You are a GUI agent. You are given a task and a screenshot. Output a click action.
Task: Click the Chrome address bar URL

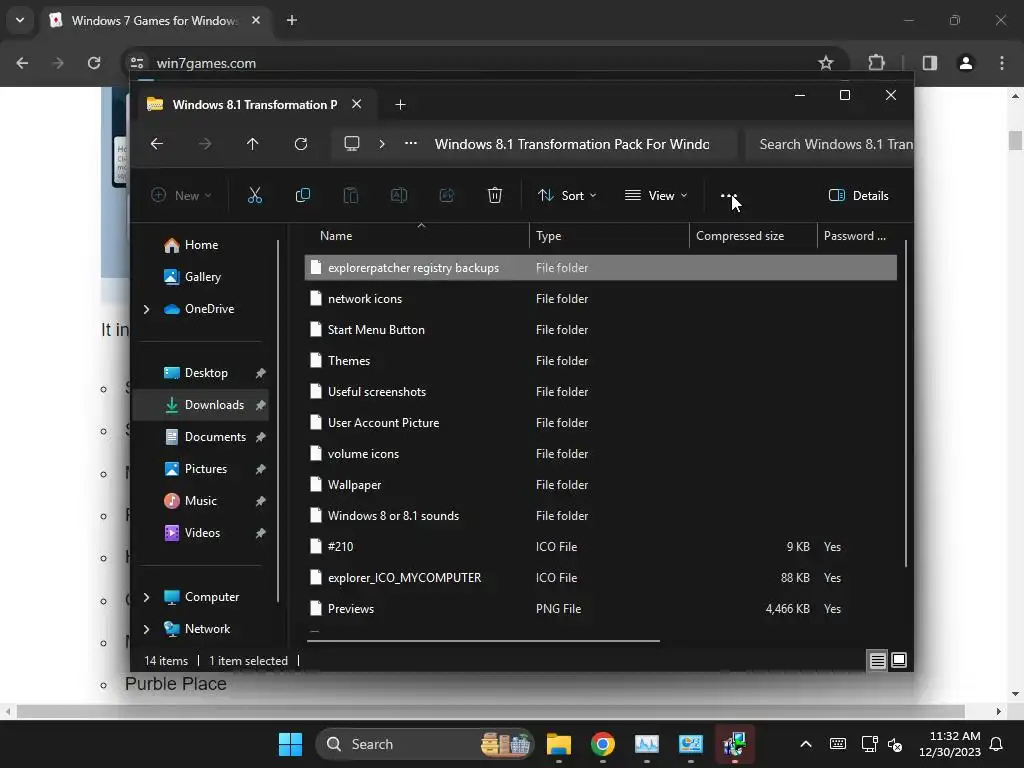206,63
